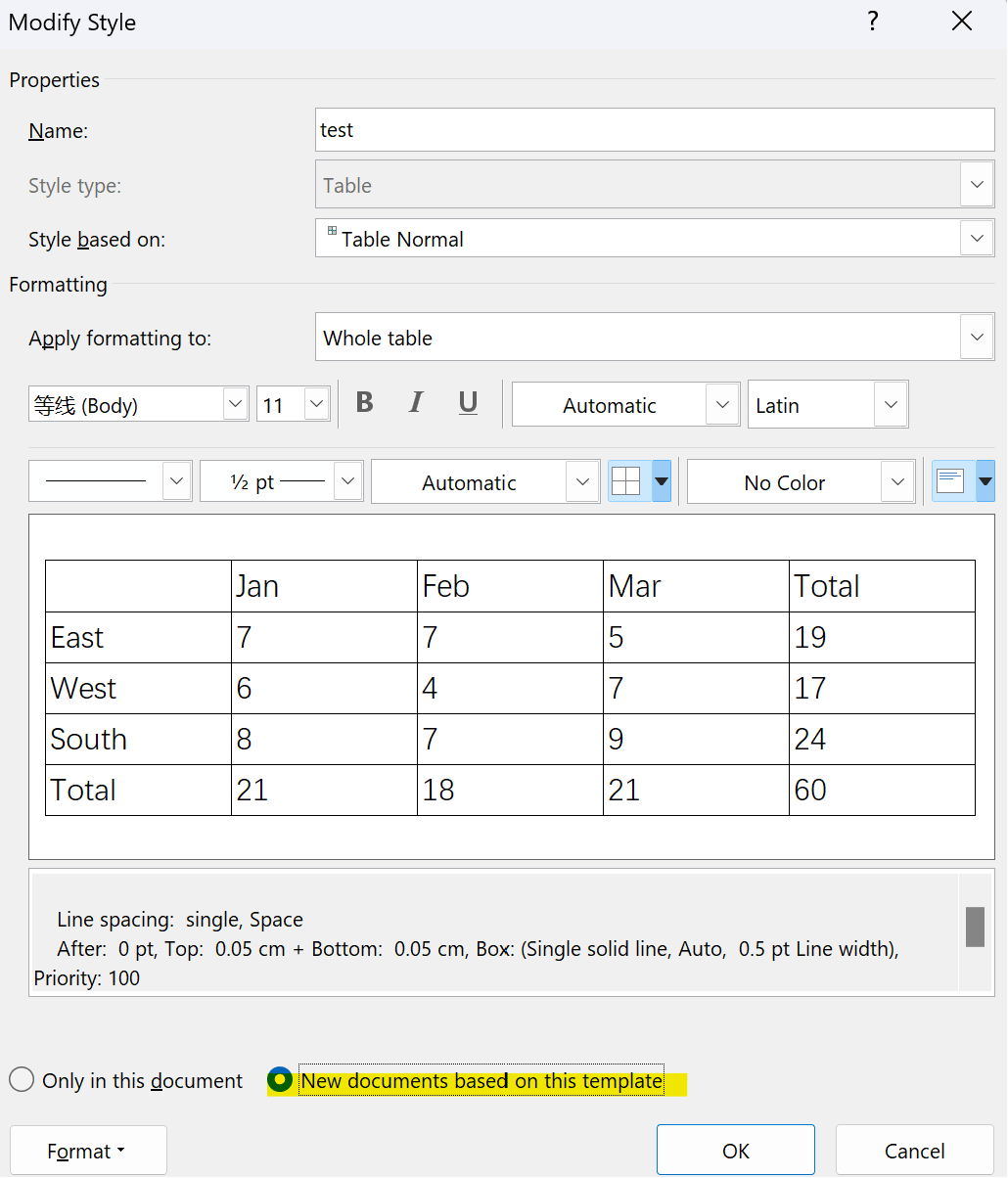Select New documents based on this template
The image size is (1008, 1178).
[x=467, y=1080]
